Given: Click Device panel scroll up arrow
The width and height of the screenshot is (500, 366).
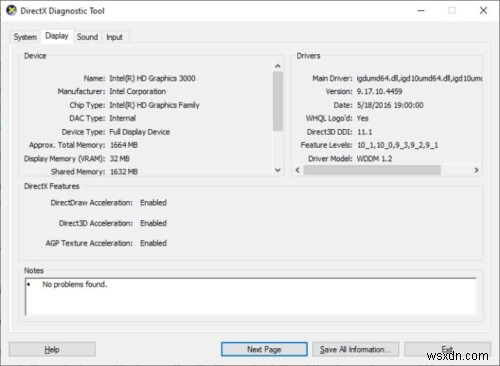Looking at the screenshot, I should [278, 66].
